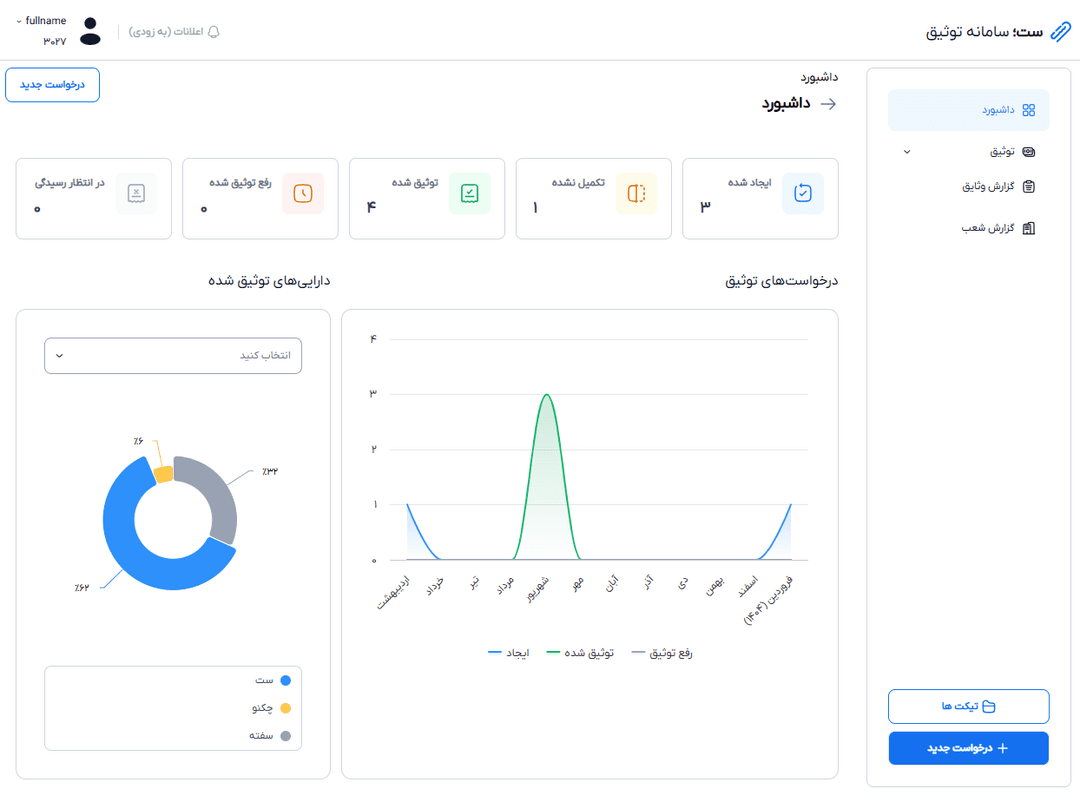Expand the توثیق sidebar submenu chevron
The width and height of the screenshot is (1080, 801).
click(907, 152)
